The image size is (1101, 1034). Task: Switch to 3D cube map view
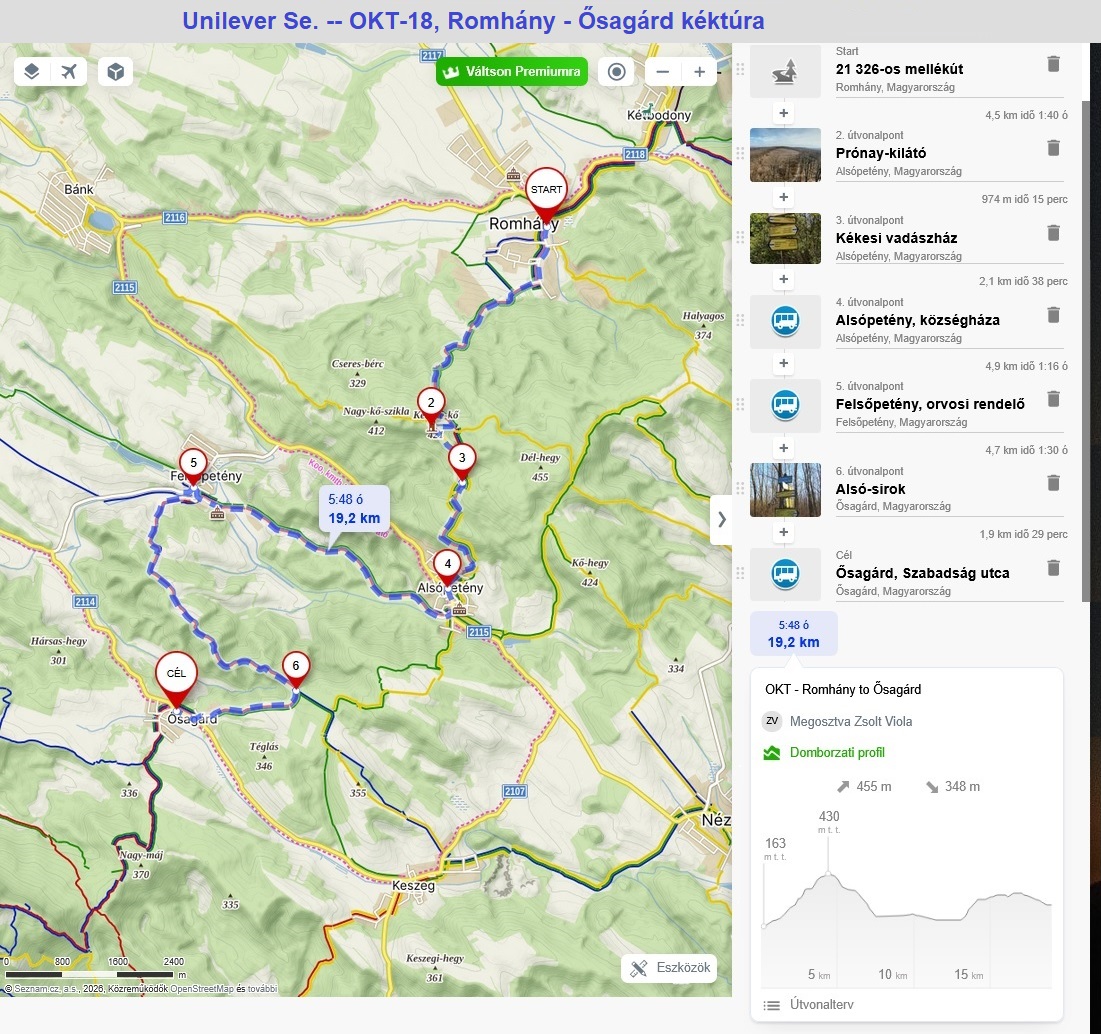116,72
